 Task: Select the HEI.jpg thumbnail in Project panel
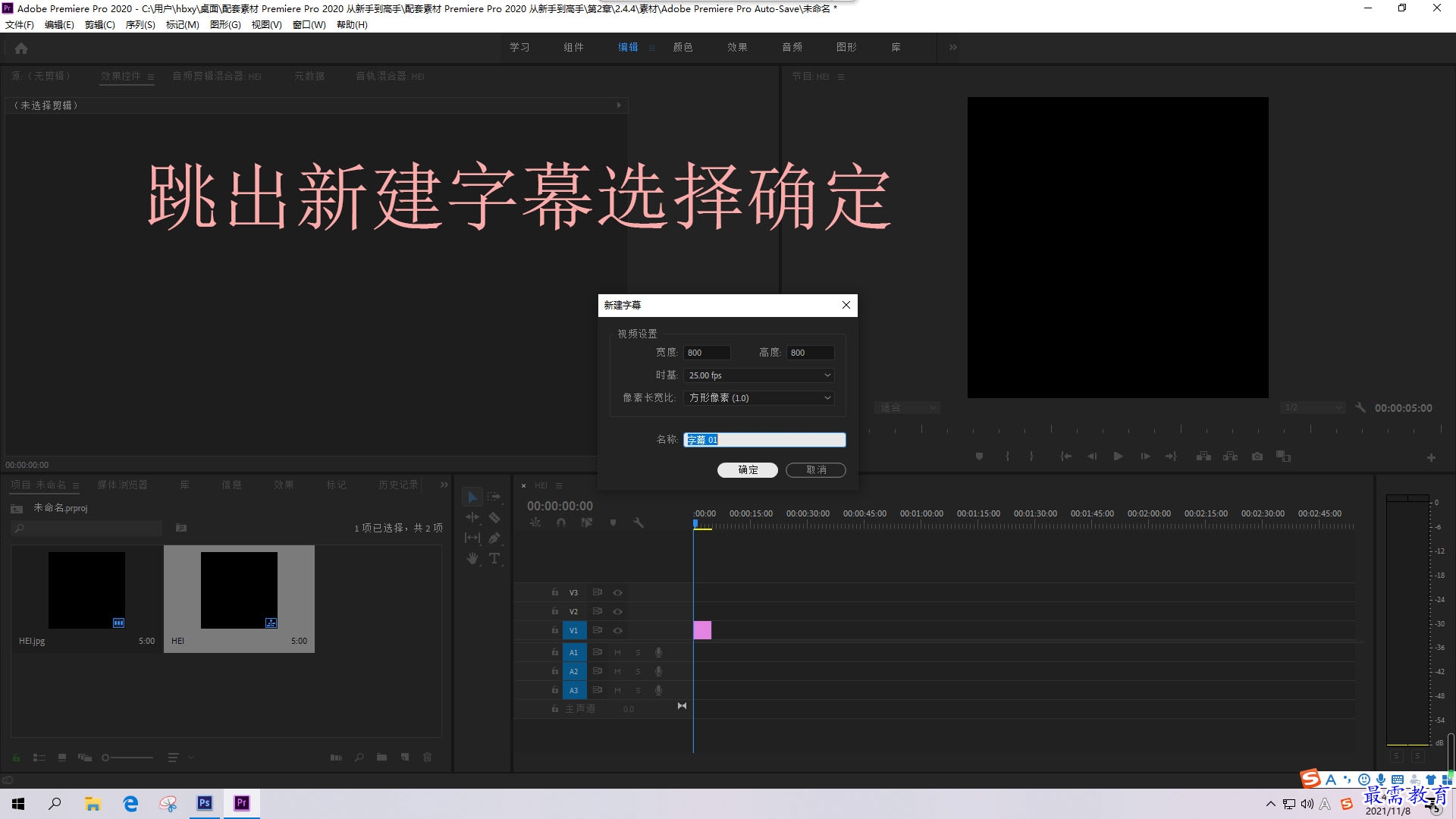tap(86, 590)
